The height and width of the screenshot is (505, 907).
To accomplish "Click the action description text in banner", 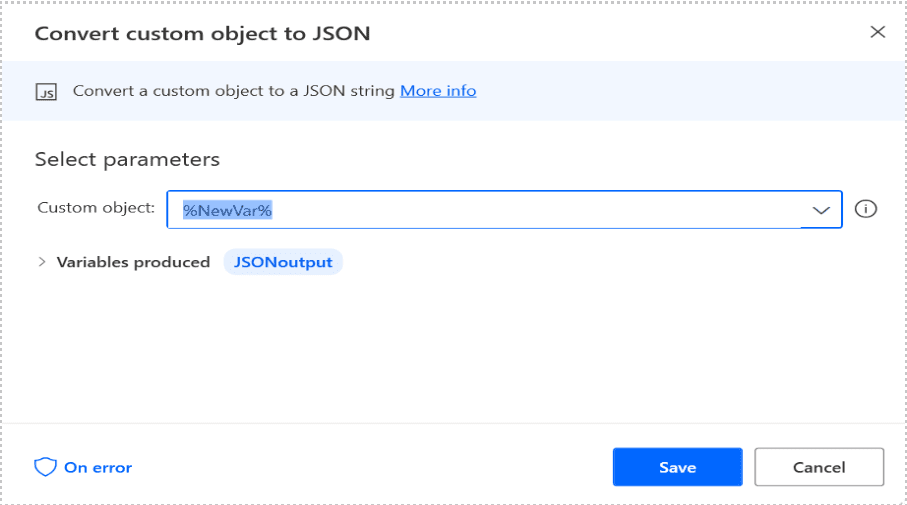I will point(235,91).
